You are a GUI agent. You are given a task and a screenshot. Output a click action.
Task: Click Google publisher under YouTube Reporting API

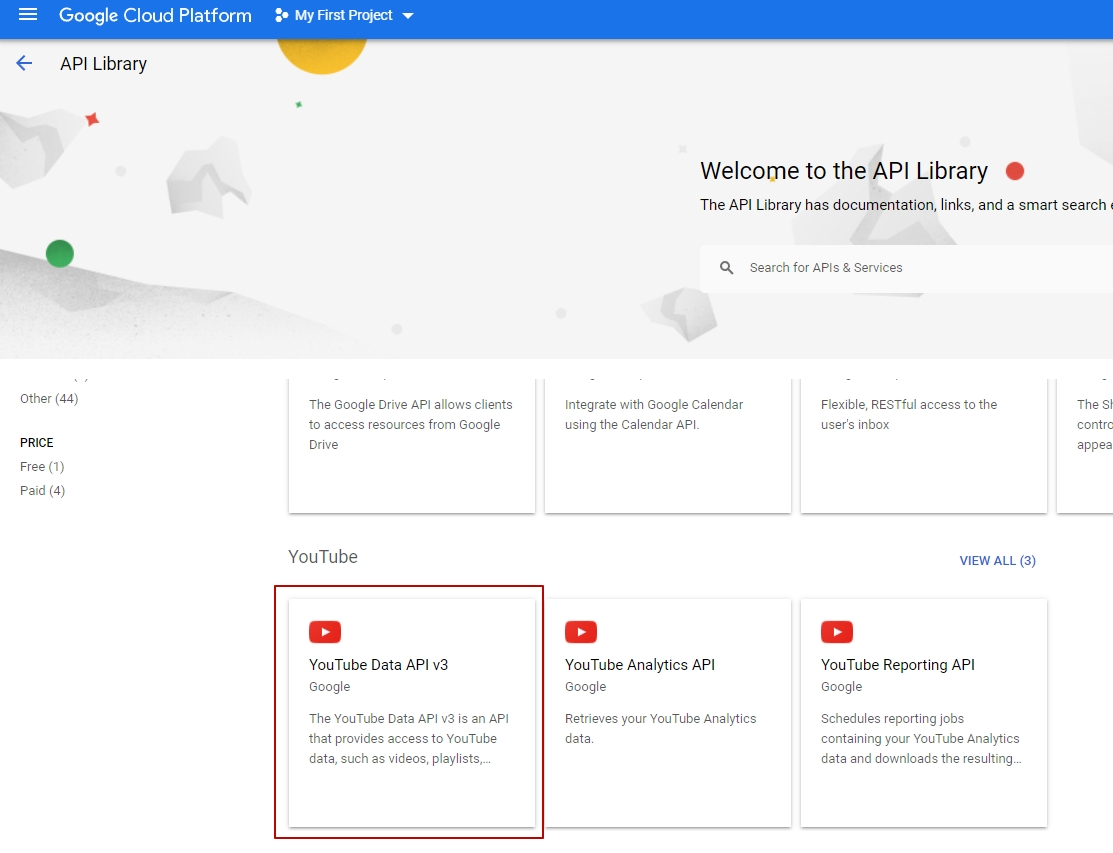(842, 687)
